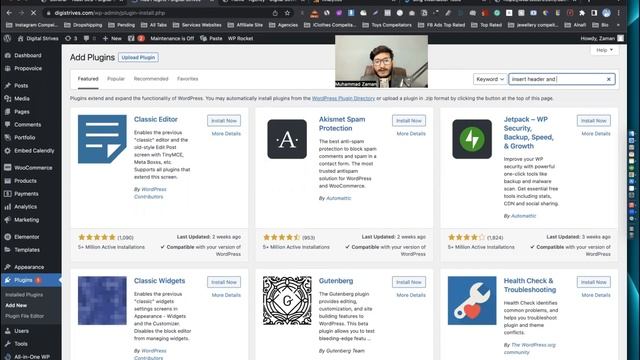This screenshot has width=640, height=360.
Task: Open Portfolio in the sidebar
Action: tap(24, 138)
